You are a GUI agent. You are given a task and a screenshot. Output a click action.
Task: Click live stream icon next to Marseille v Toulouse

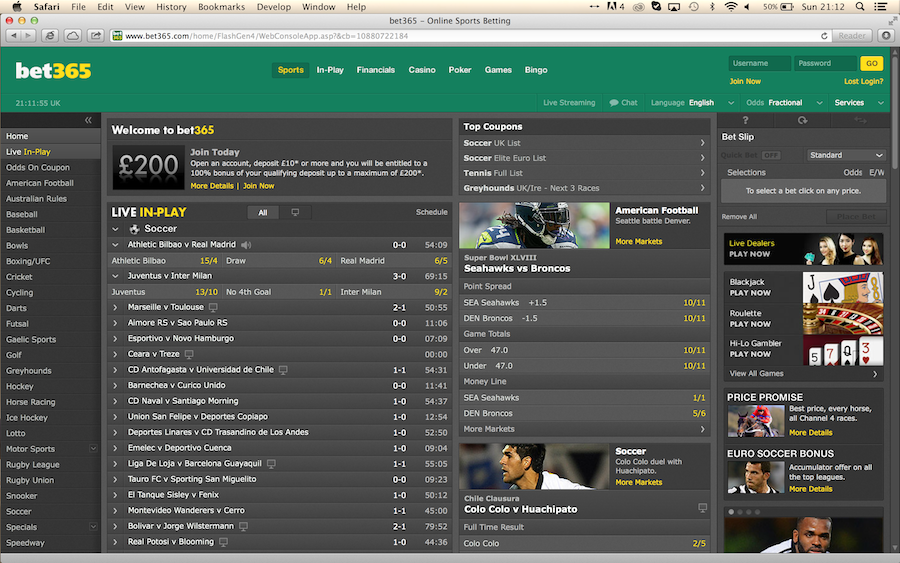pos(213,308)
